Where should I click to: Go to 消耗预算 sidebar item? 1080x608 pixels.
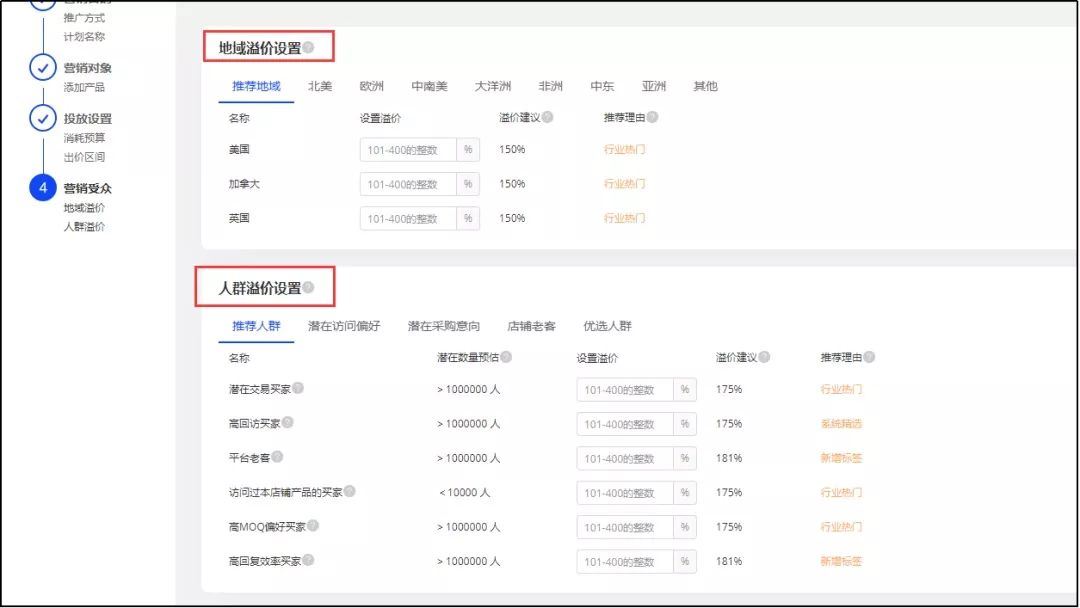click(84, 138)
